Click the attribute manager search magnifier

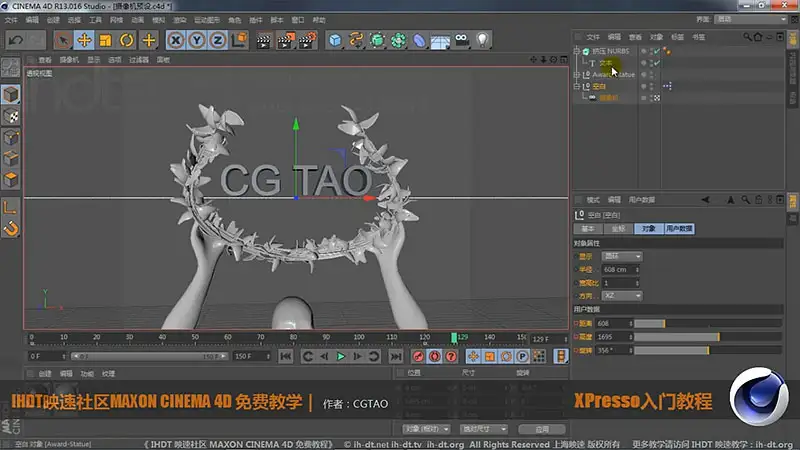(x=745, y=199)
